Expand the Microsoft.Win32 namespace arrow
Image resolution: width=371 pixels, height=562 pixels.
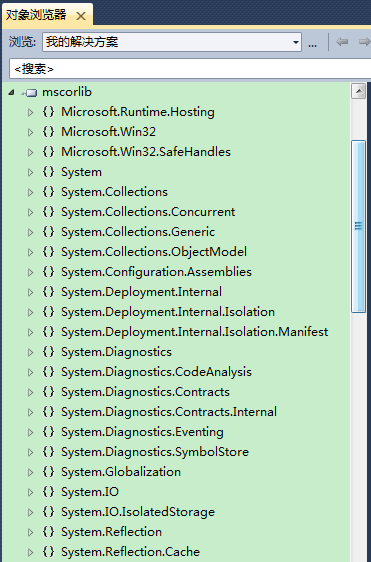31,133
